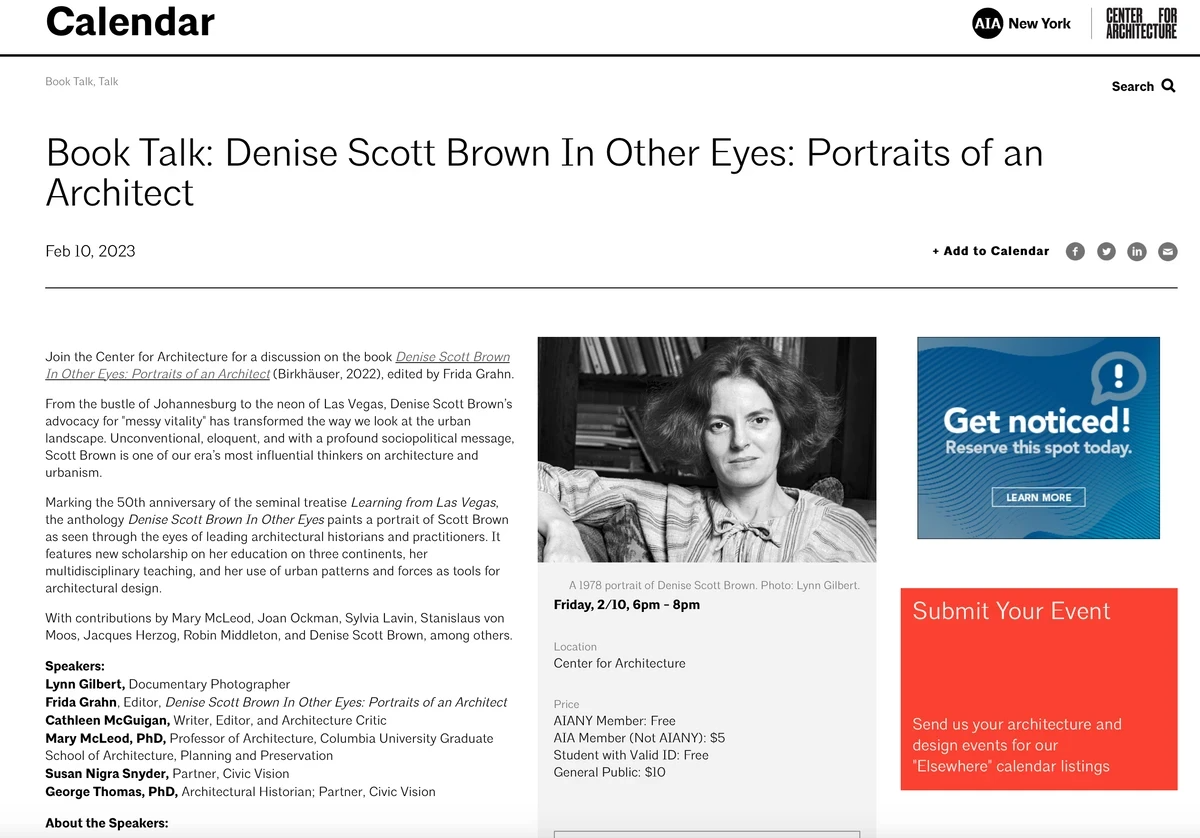
Task: Share event on Facebook
Action: pos(1075,251)
